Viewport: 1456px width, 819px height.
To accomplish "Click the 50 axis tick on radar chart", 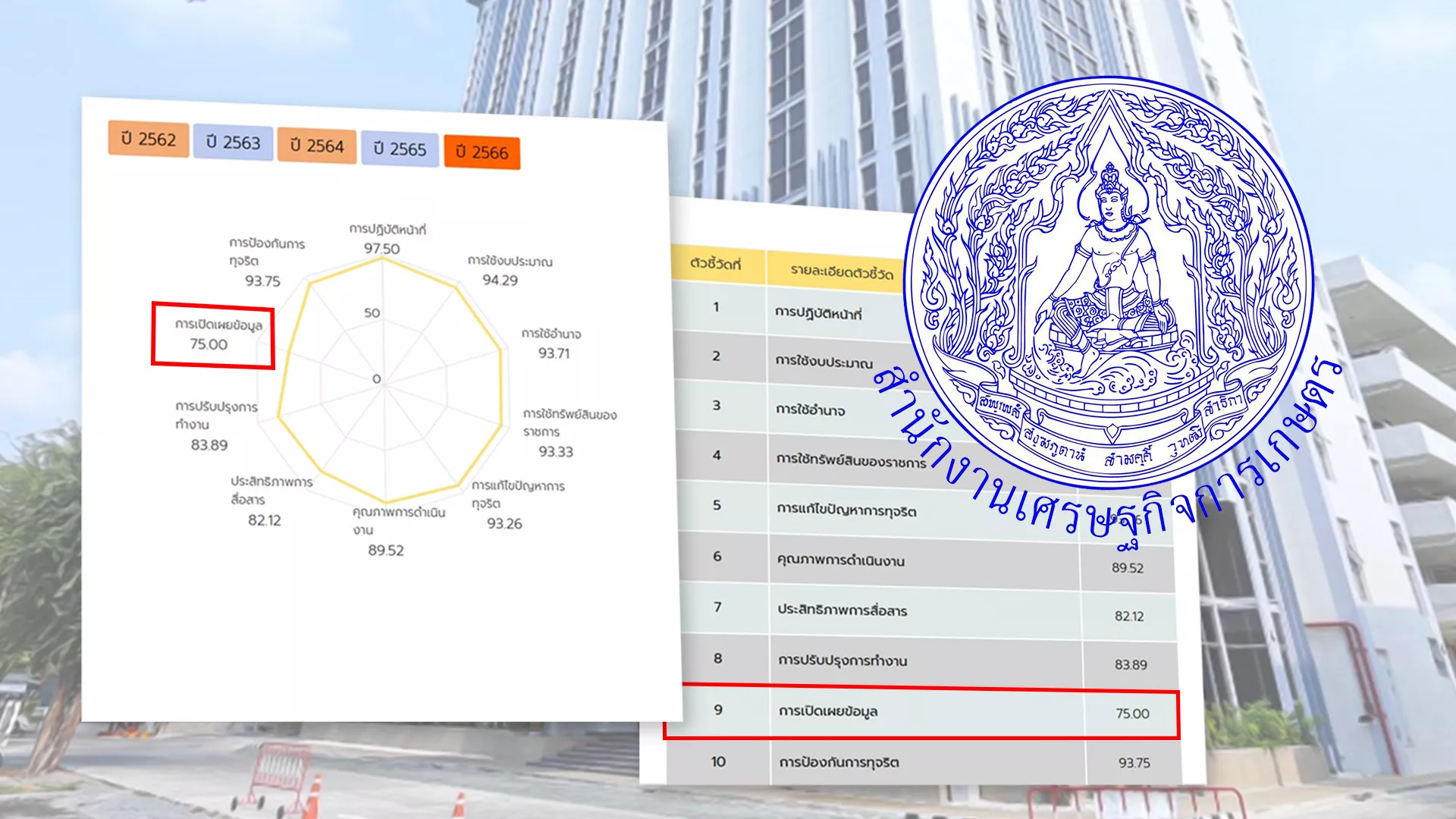I will (372, 312).
